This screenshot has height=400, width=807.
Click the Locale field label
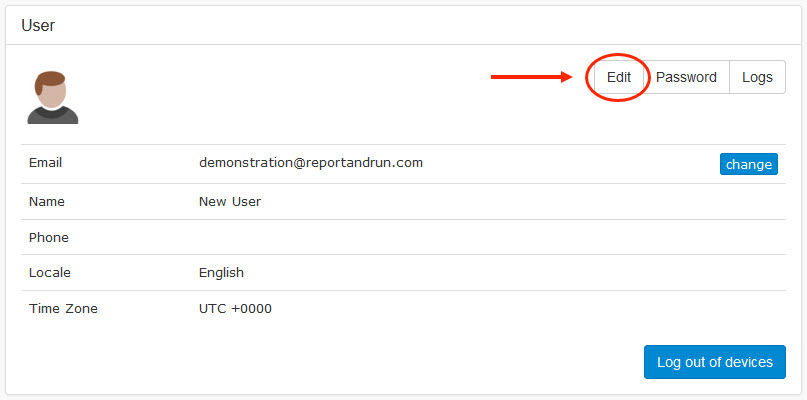coord(50,272)
